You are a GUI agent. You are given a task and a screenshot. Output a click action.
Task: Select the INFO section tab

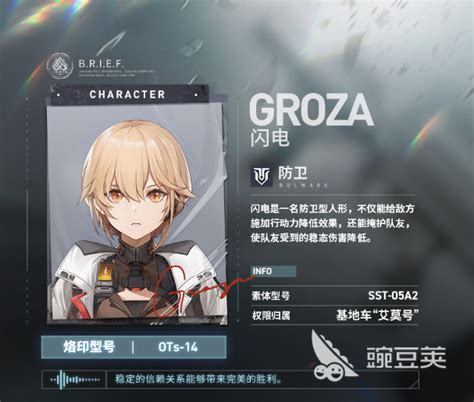click(x=273, y=271)
